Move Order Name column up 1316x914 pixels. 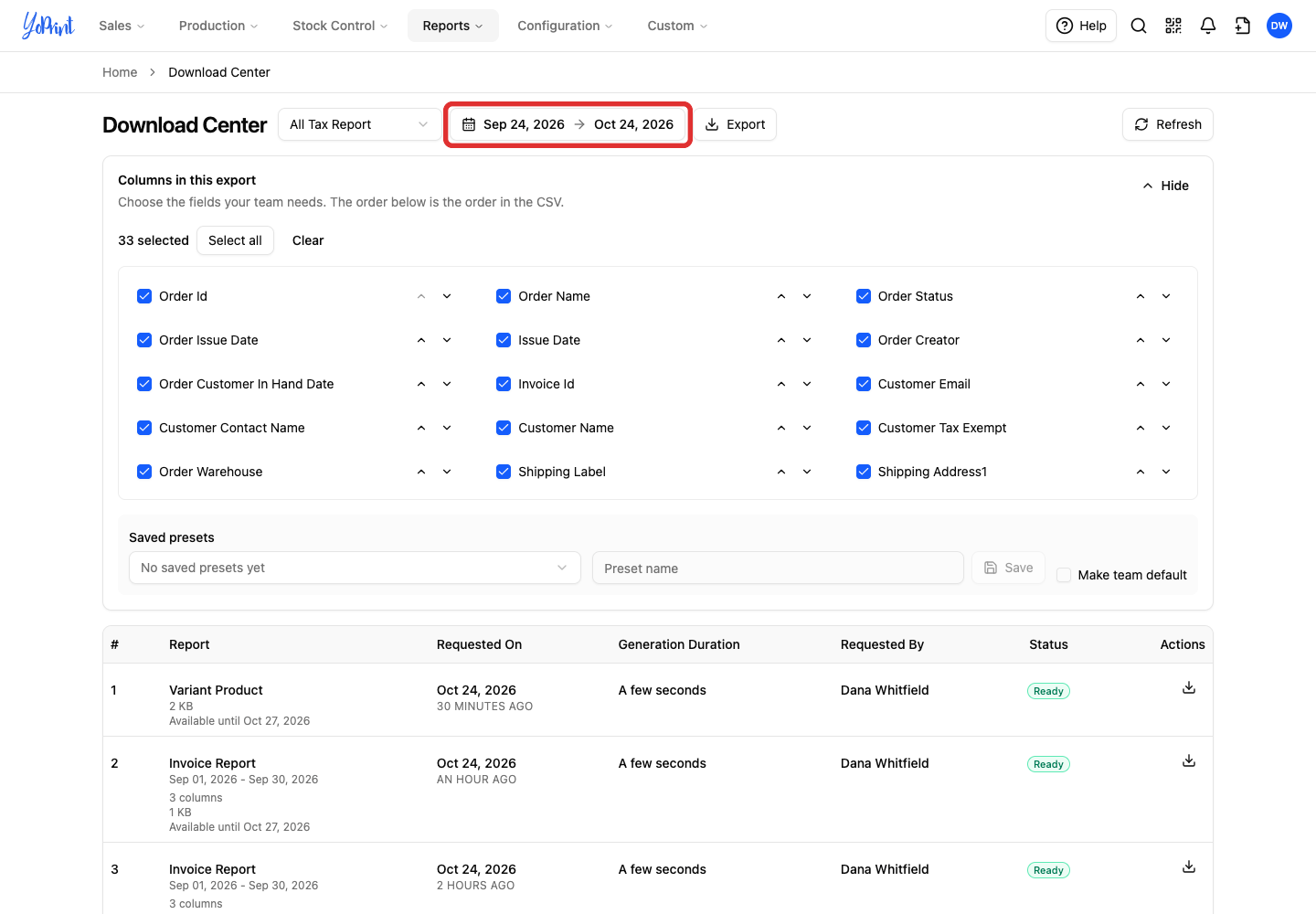click(781, 296)
